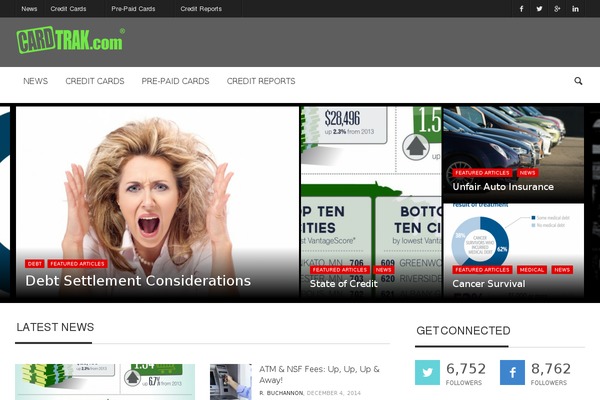Click the DECEMBER 4, 2014 date
The image size is (600, 400).
tap(334, 393)
